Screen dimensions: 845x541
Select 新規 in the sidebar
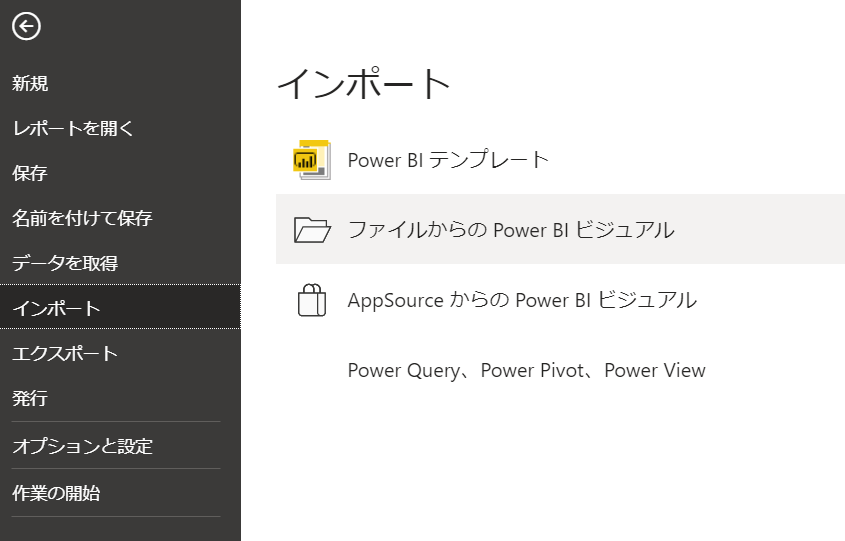pyautogui.click(x=30, y=84)
